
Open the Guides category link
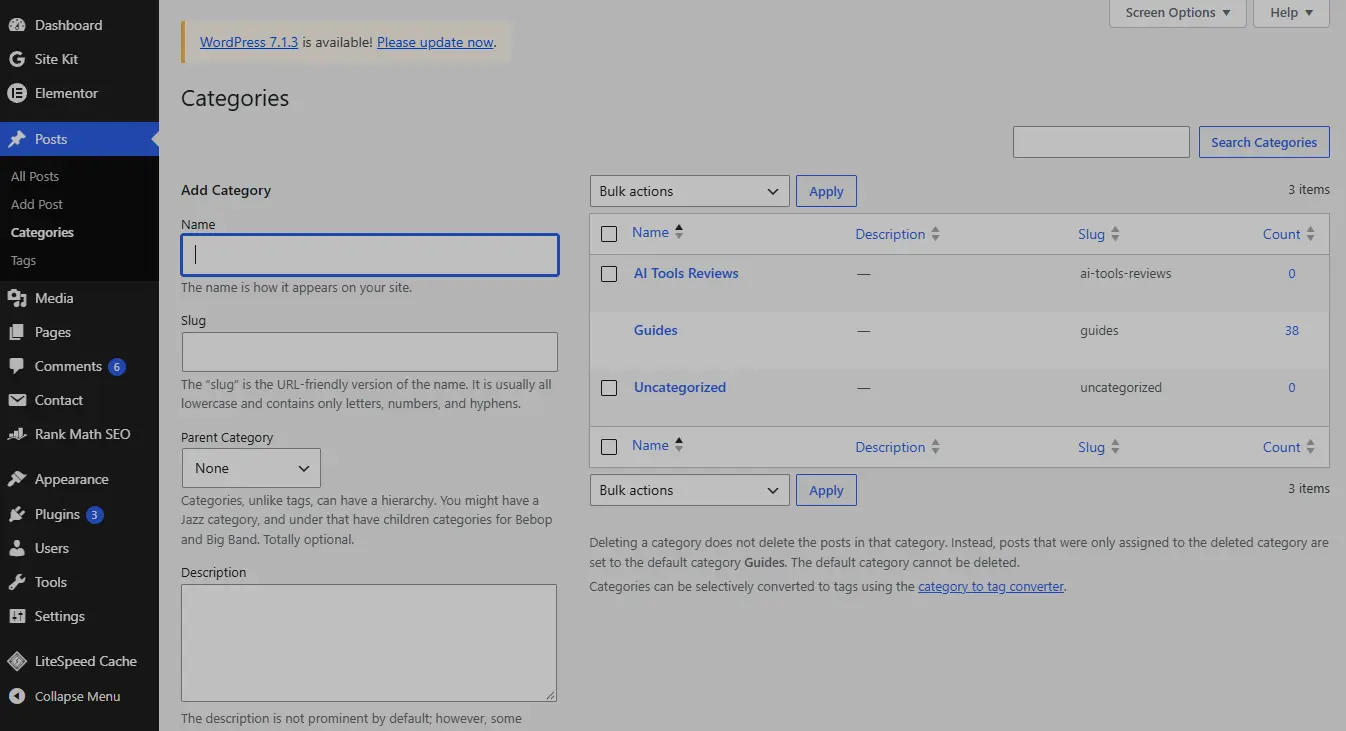point(656,330)
